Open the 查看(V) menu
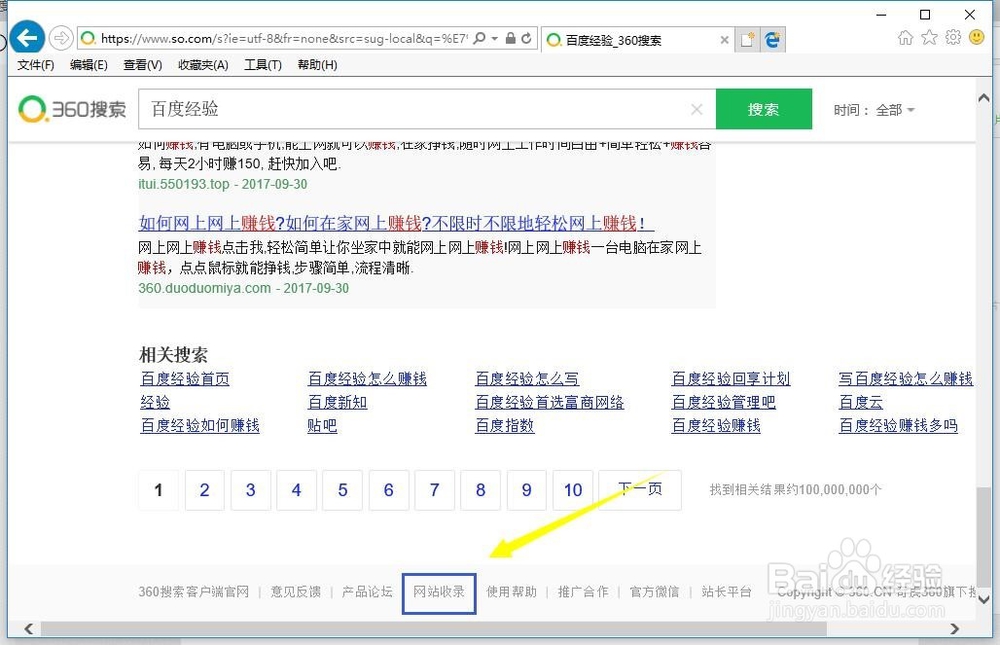 142,64
